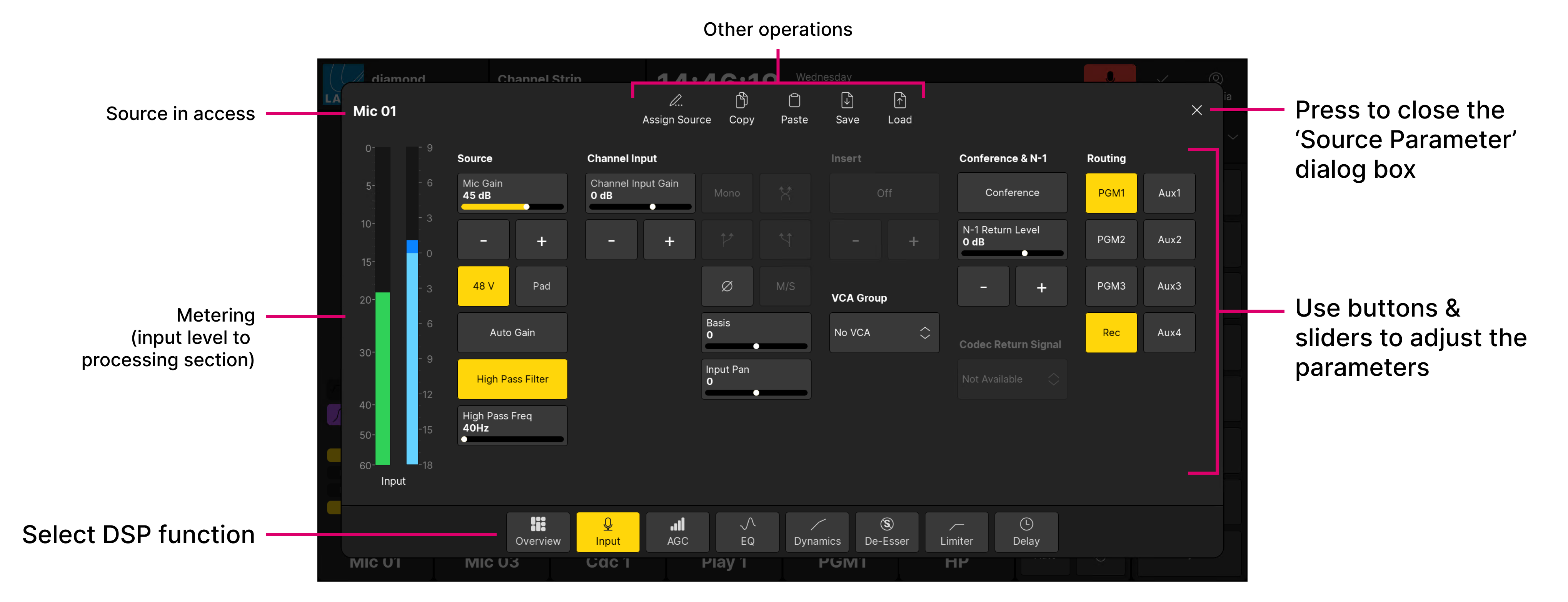This screenshot has height=602, width=1568.
Task: Click the Mic Gain slider
Action: pyautogui.click(x=512, y=207)
